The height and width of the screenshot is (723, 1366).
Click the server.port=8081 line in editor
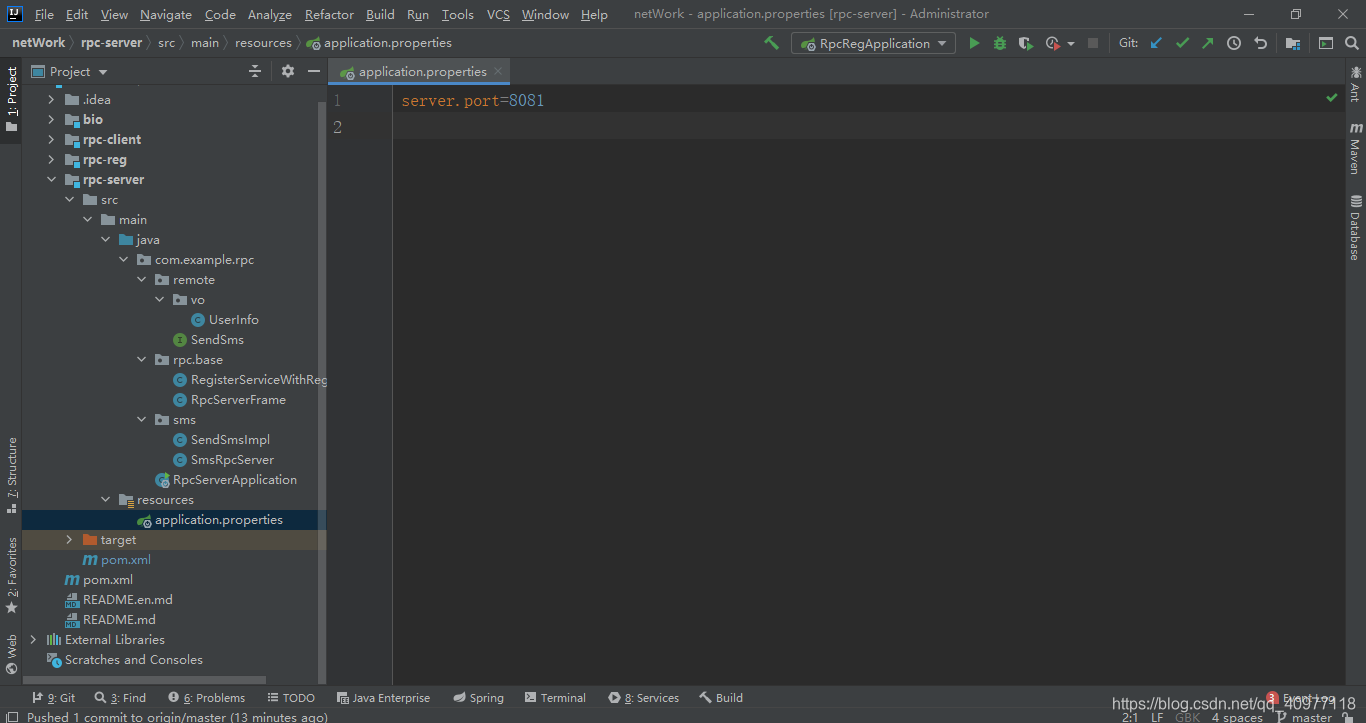pyautogui.click(x=472, y=101)
